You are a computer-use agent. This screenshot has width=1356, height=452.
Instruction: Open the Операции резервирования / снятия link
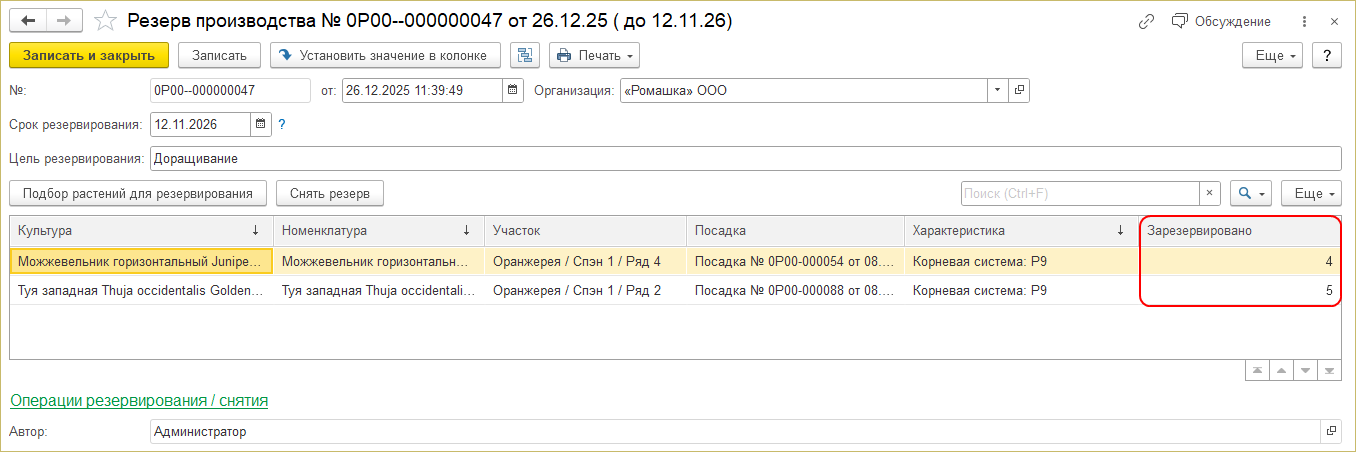point(139,400)
